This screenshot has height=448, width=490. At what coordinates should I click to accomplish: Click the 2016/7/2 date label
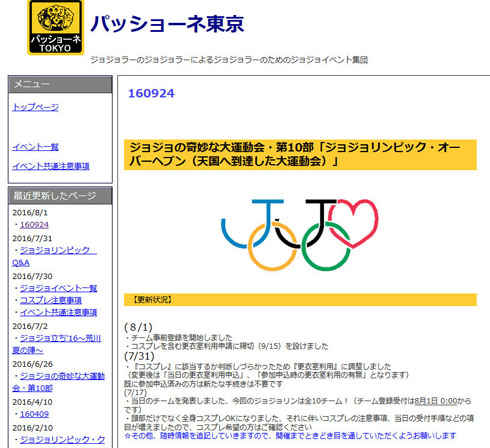(30, 326)
